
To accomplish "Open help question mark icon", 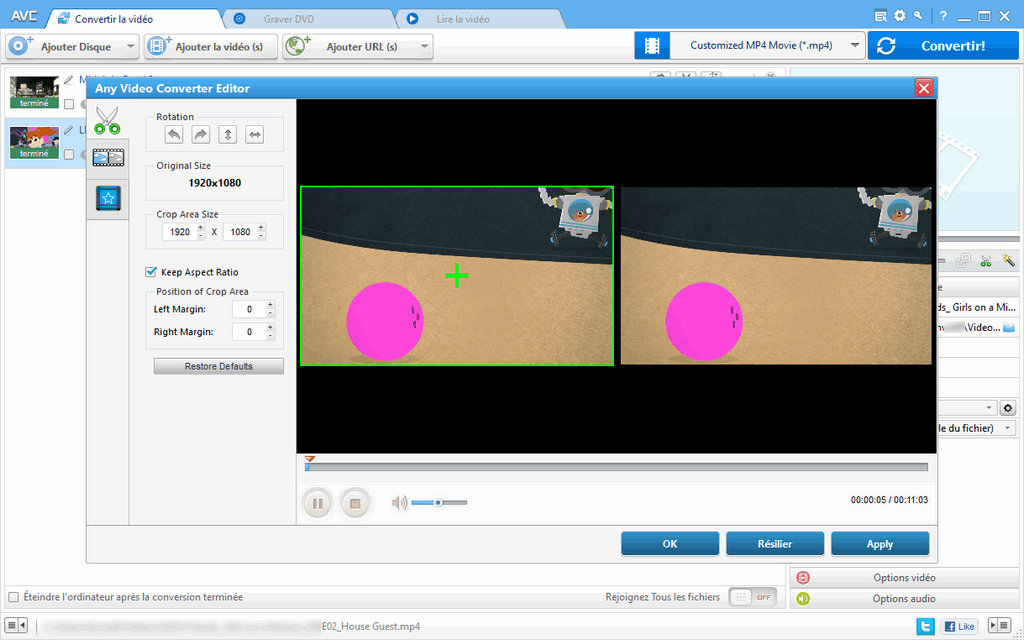I will [943, 16].
